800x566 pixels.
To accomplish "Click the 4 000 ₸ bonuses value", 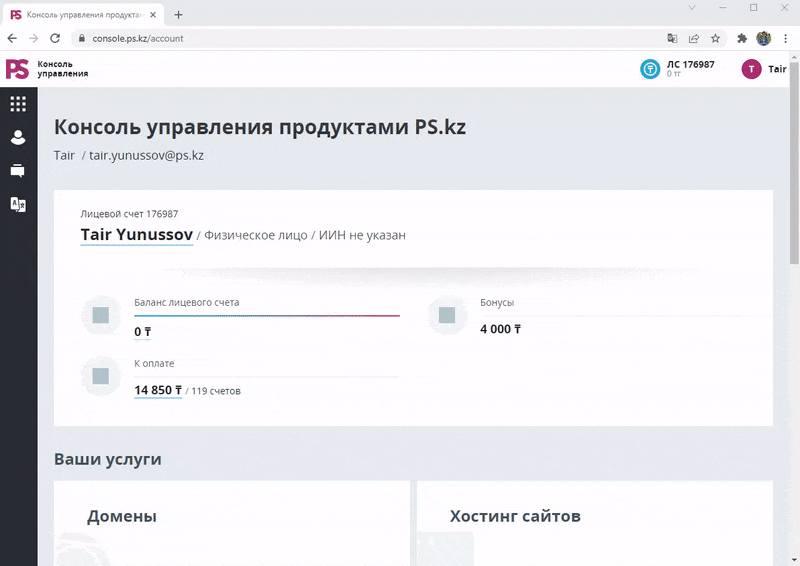I will point(501,329).
